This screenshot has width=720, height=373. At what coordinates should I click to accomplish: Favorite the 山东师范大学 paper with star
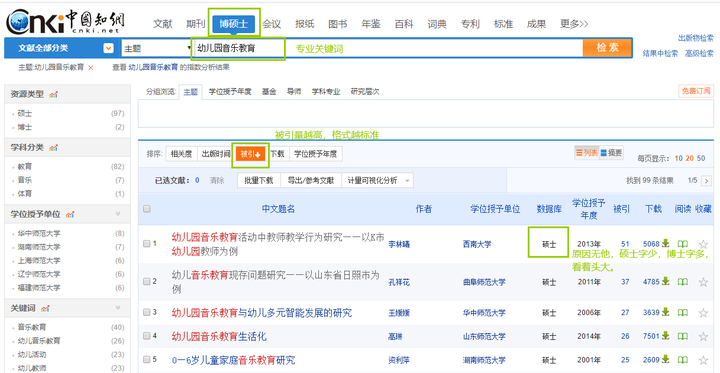(703, 337)
